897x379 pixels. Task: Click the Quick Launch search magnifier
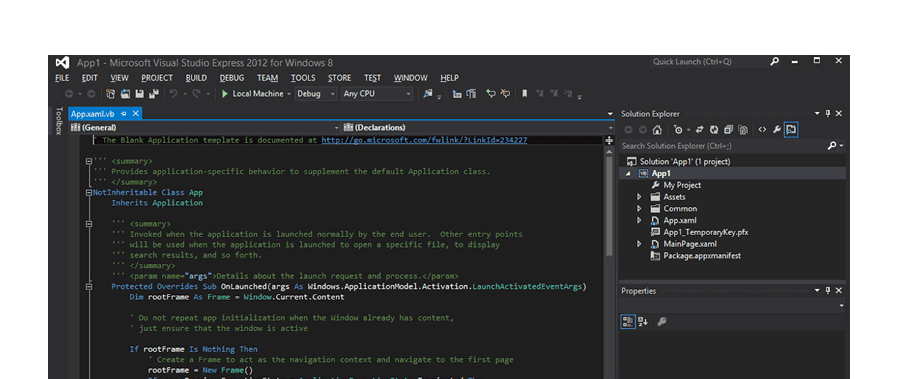pyautogui.click(x=775, y=62)
